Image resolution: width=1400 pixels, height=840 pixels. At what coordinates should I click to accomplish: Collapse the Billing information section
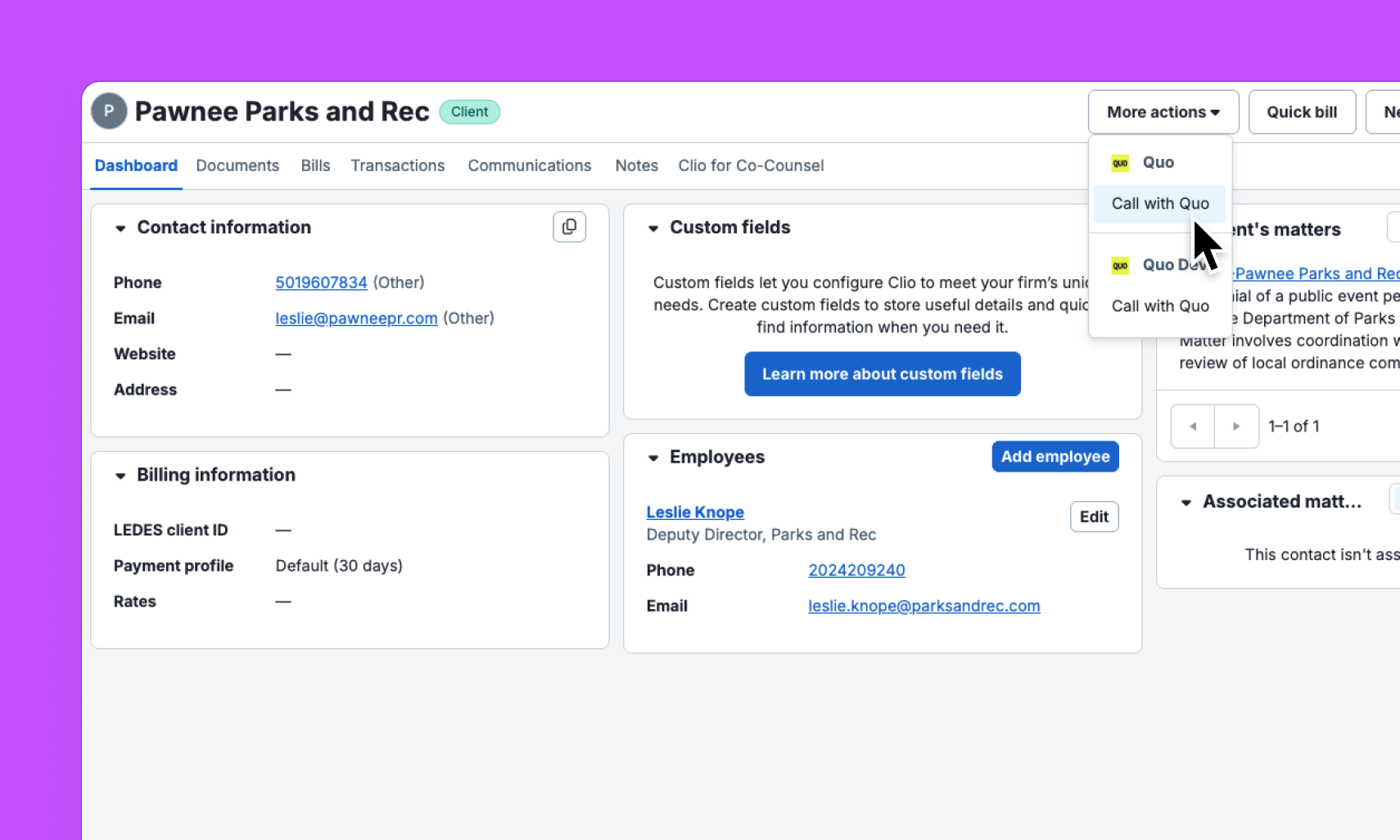click(120, 476)
